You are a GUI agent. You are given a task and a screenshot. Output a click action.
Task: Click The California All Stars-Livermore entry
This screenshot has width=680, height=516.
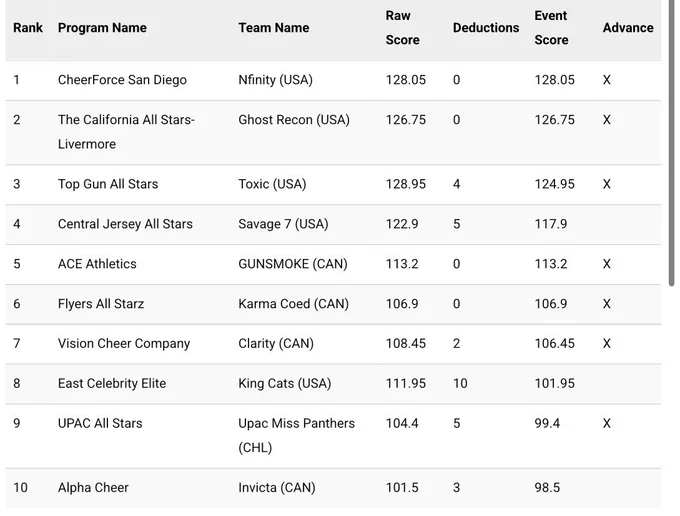pos(126,132)
